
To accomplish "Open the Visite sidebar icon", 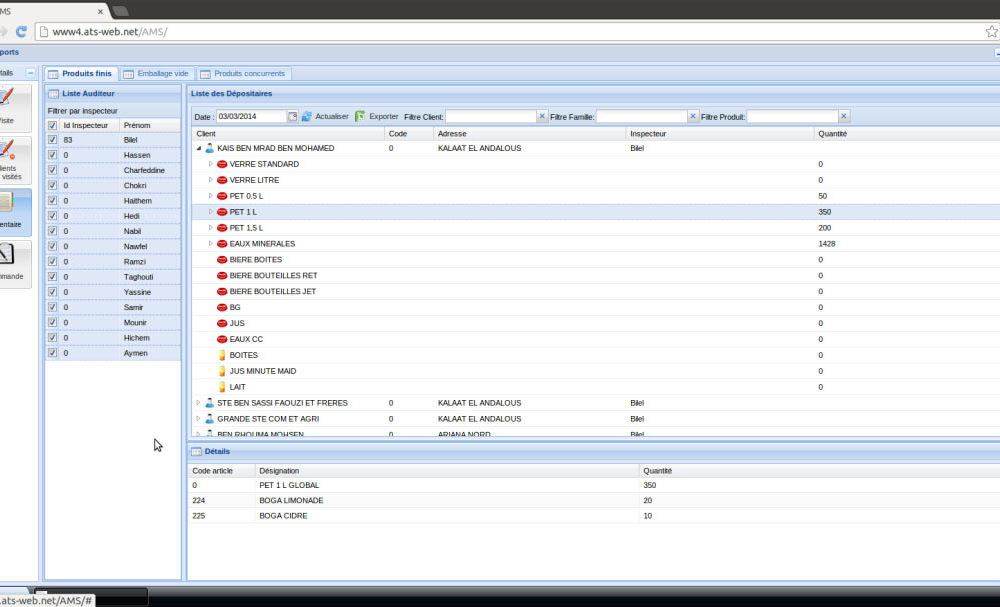I will click(x=7, y=104).
